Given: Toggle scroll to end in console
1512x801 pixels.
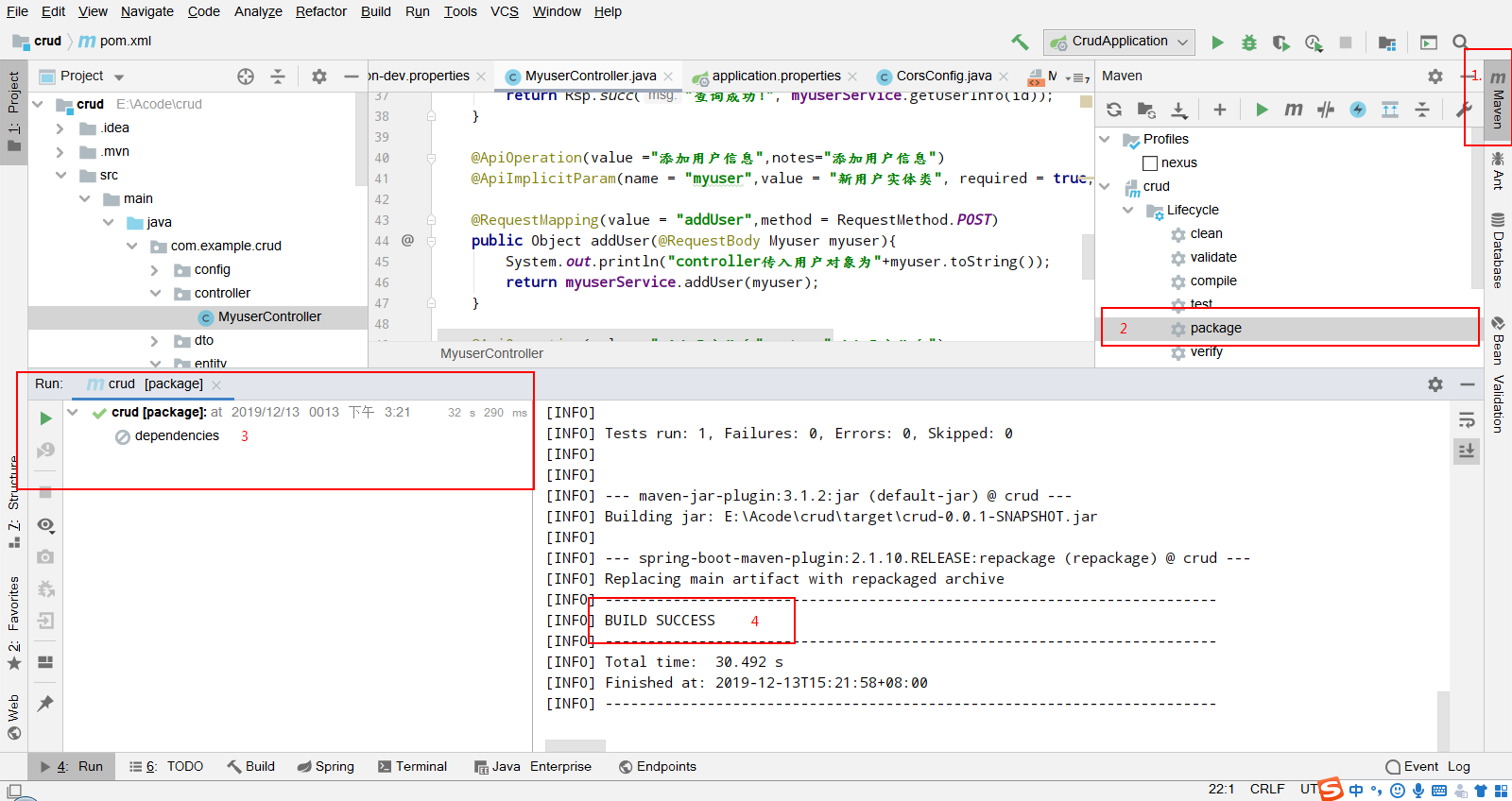Looking at the screenshot, I should click(1467, 452).
